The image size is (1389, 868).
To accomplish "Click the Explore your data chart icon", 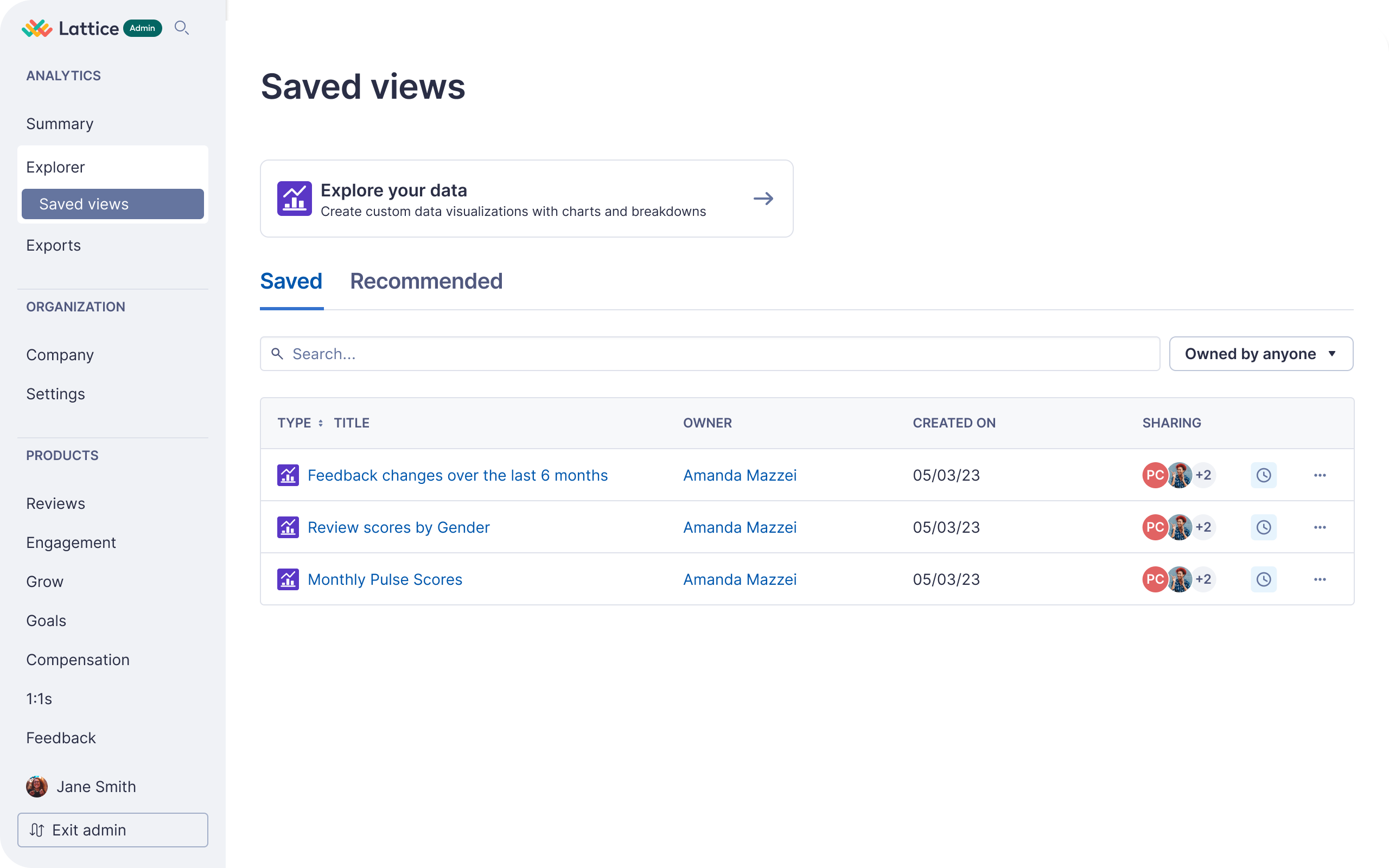I will [295, 199].
